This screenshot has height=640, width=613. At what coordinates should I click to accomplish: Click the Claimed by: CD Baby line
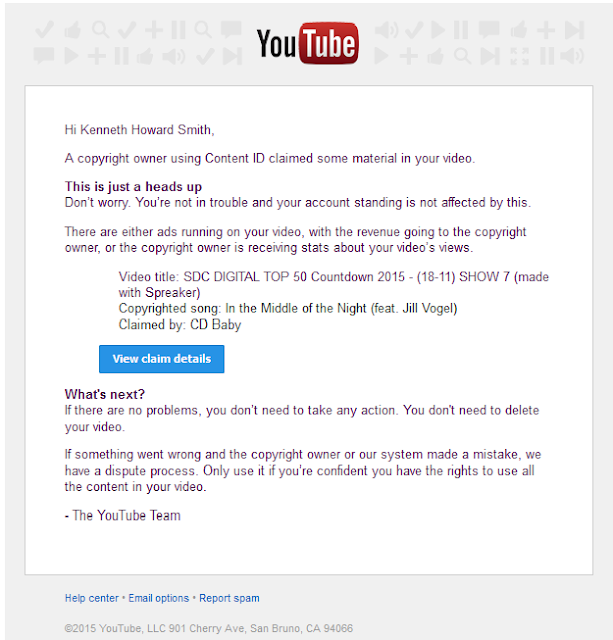180,324
